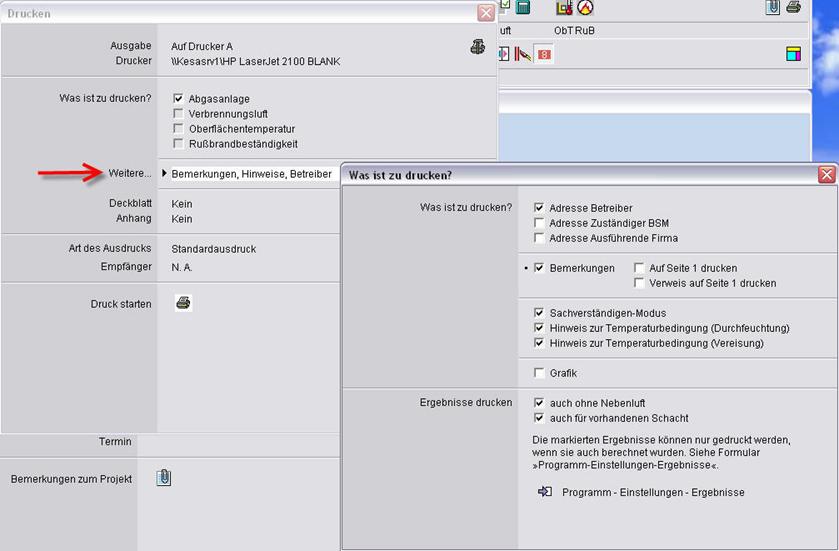Screen dimensions: 839x551
Task: Disable Sachverständigen-Modus checkbox
Action: 539,312
